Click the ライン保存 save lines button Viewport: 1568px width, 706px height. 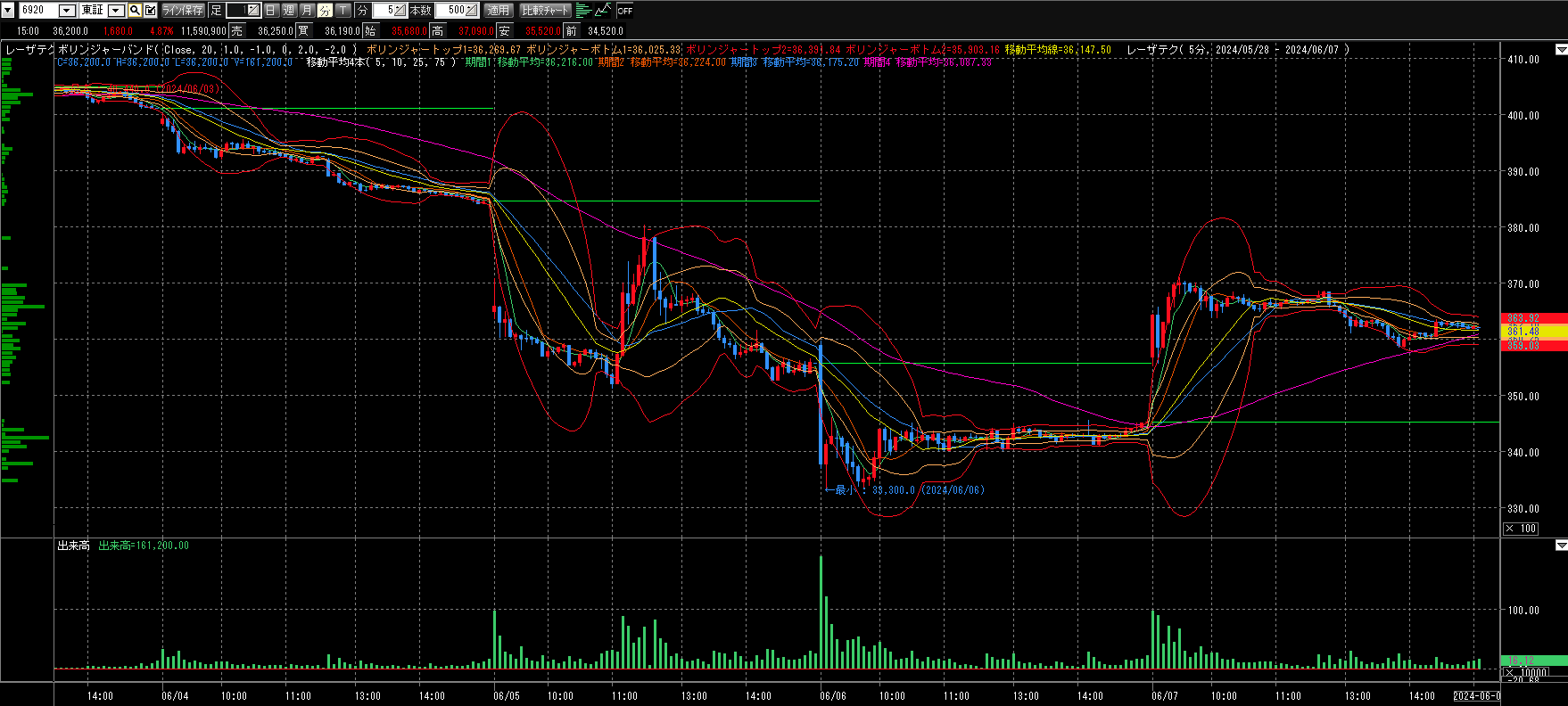183,11
